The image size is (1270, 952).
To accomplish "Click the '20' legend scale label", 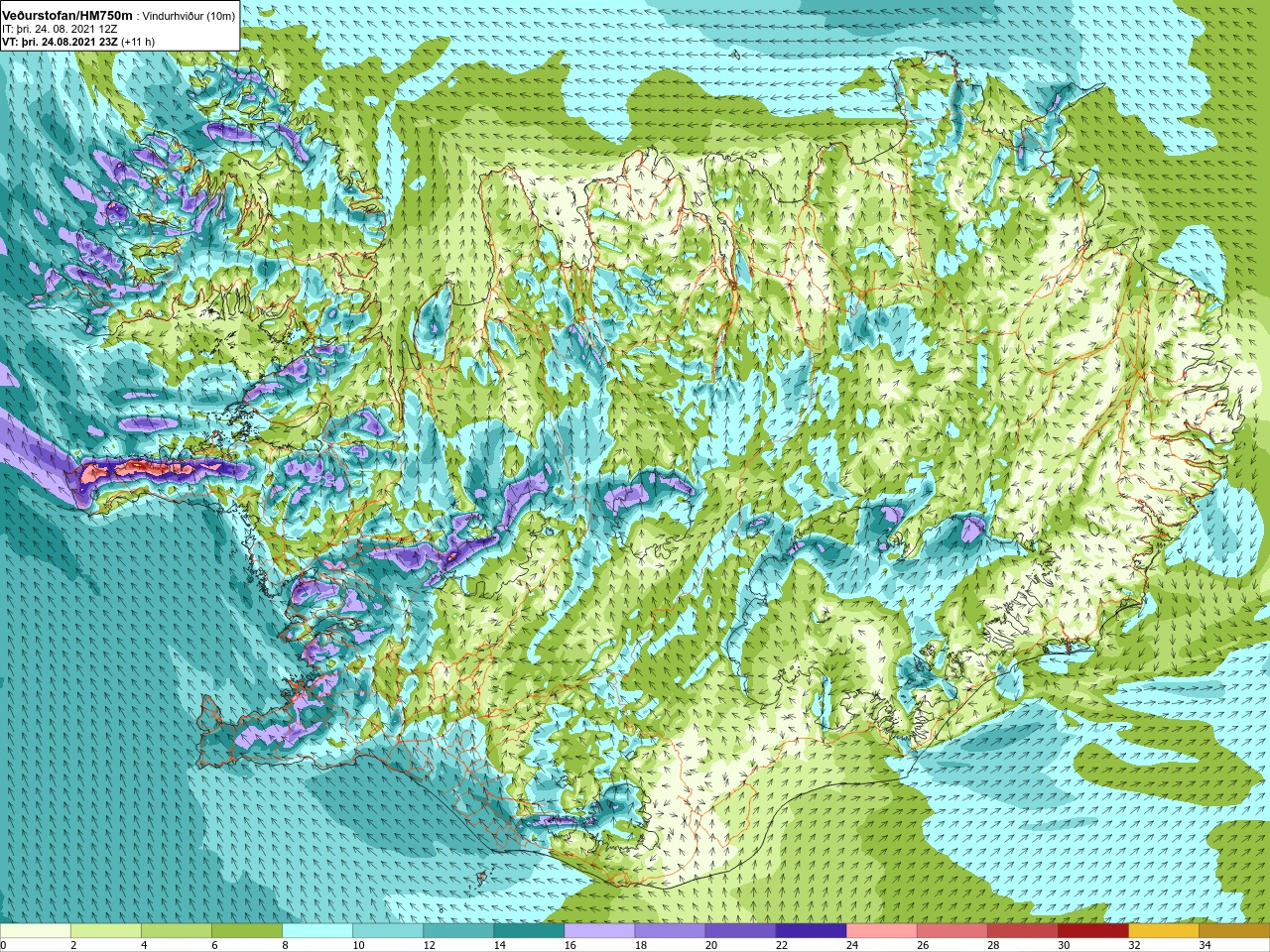I will tap(710, 945).
